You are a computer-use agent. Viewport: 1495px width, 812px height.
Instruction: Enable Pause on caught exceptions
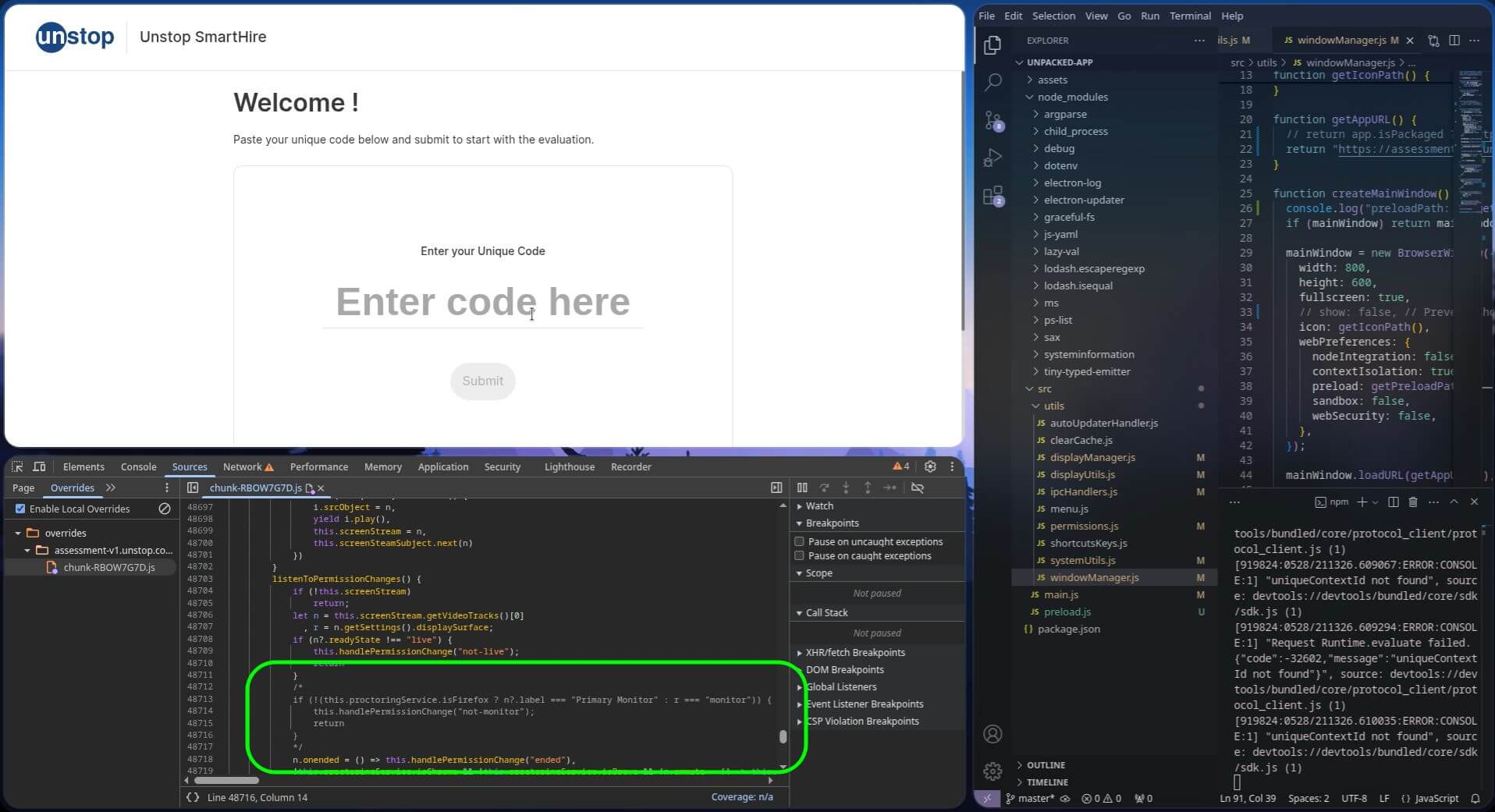coord(800,555)
